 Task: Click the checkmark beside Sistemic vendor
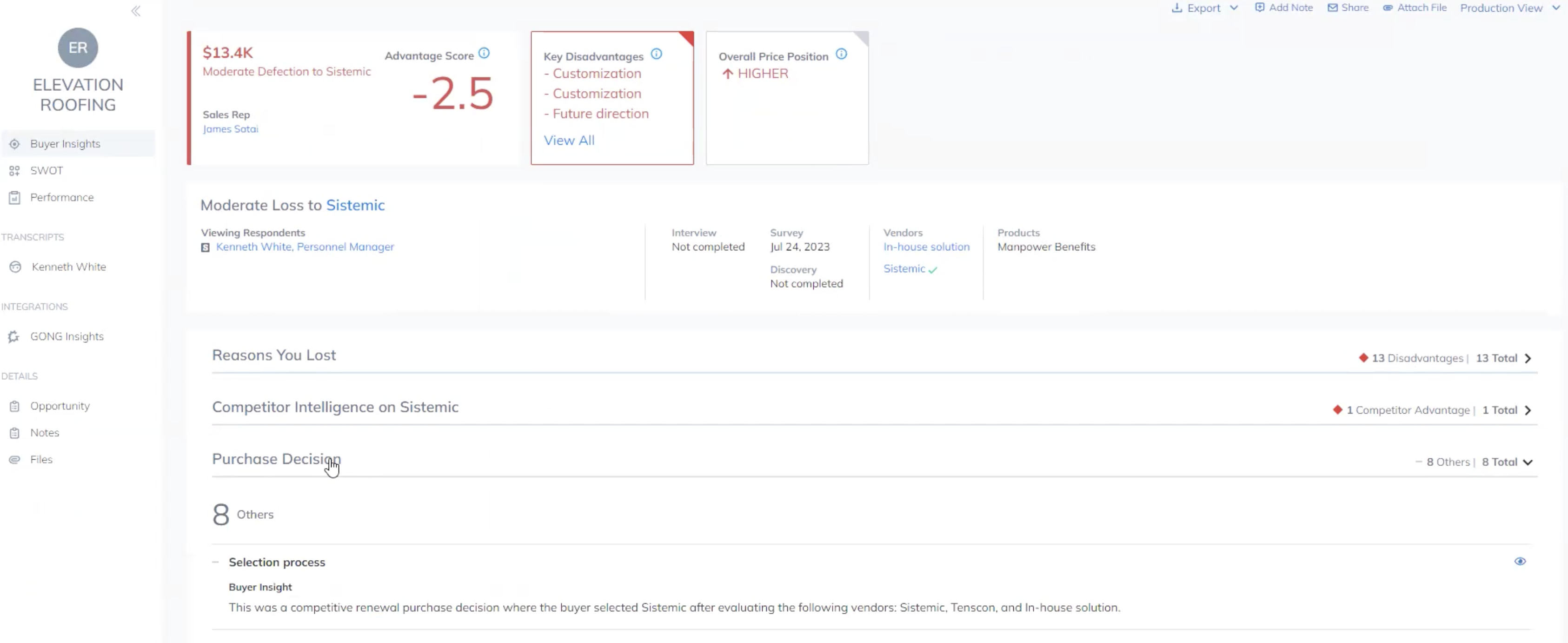932,270
